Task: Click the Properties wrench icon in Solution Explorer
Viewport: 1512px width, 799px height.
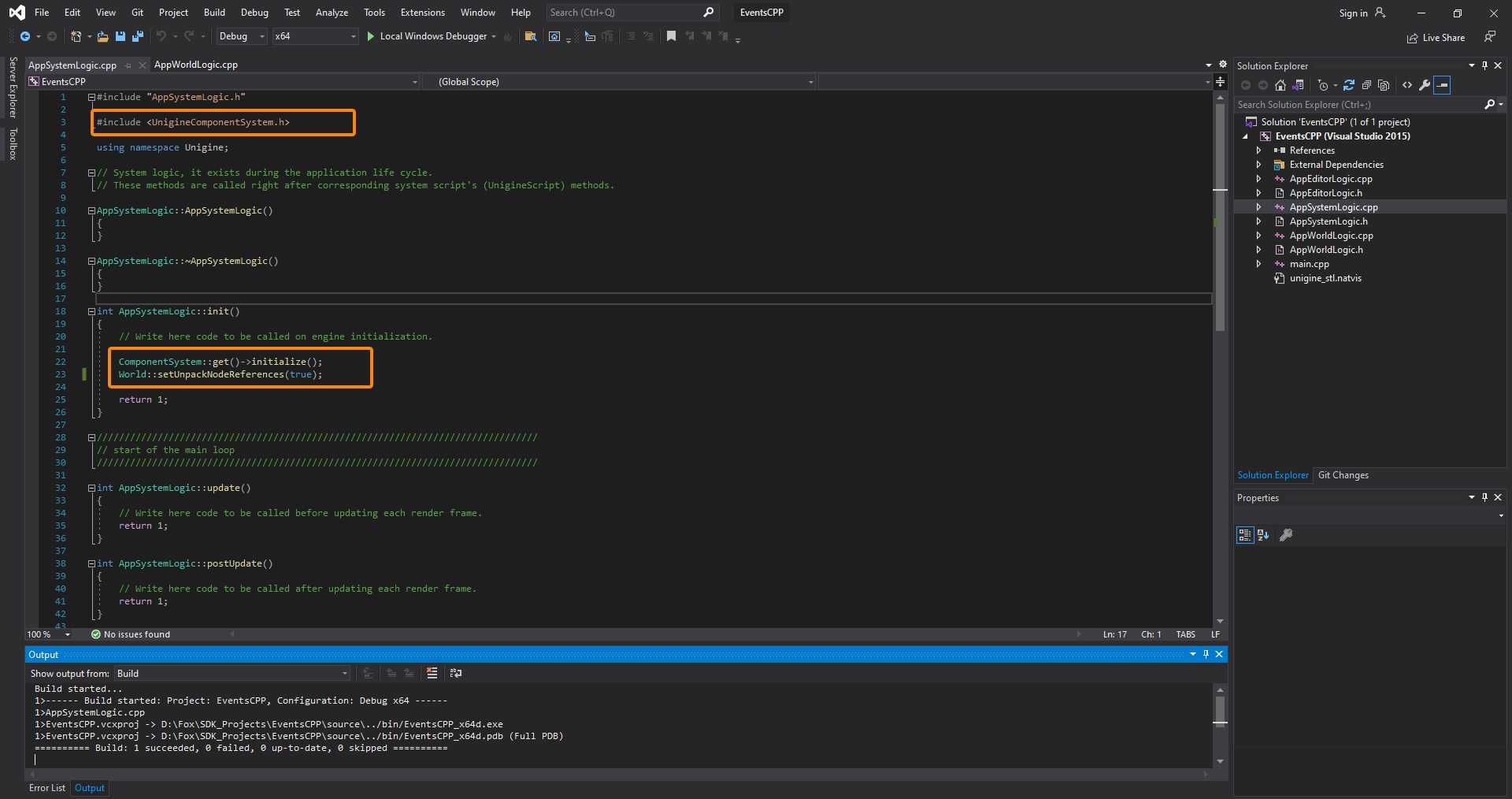Action: tap(1424, 85)
